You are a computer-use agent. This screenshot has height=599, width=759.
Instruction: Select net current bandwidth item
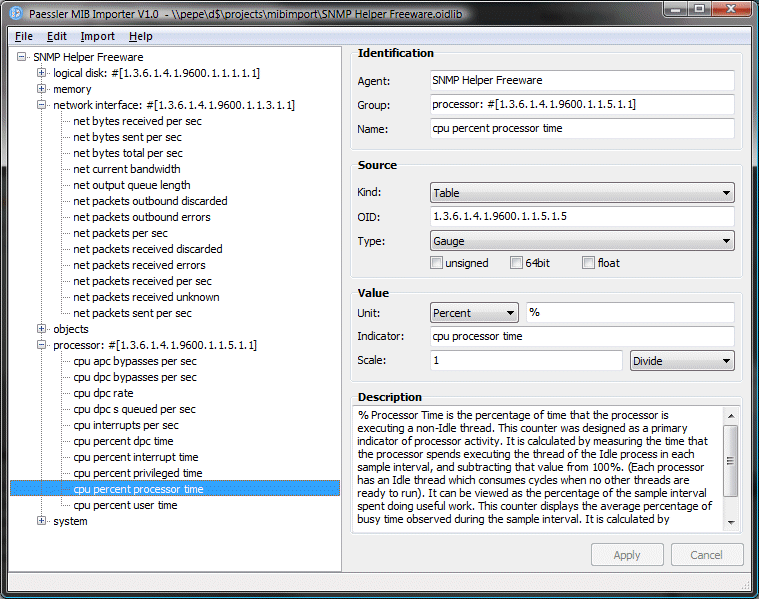pos(127,169)
